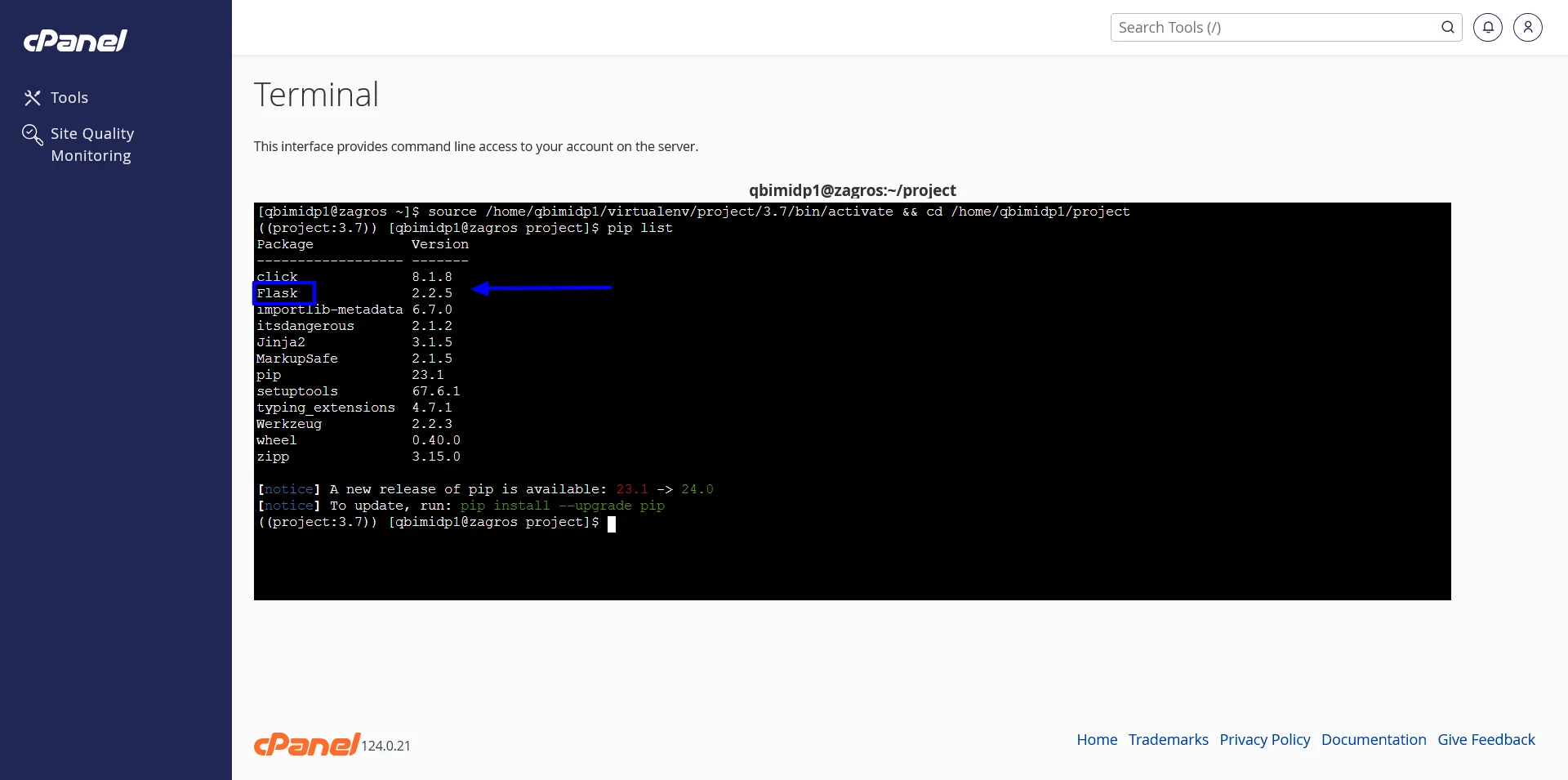Click Flask version 2.2.5

coord(432,293)
